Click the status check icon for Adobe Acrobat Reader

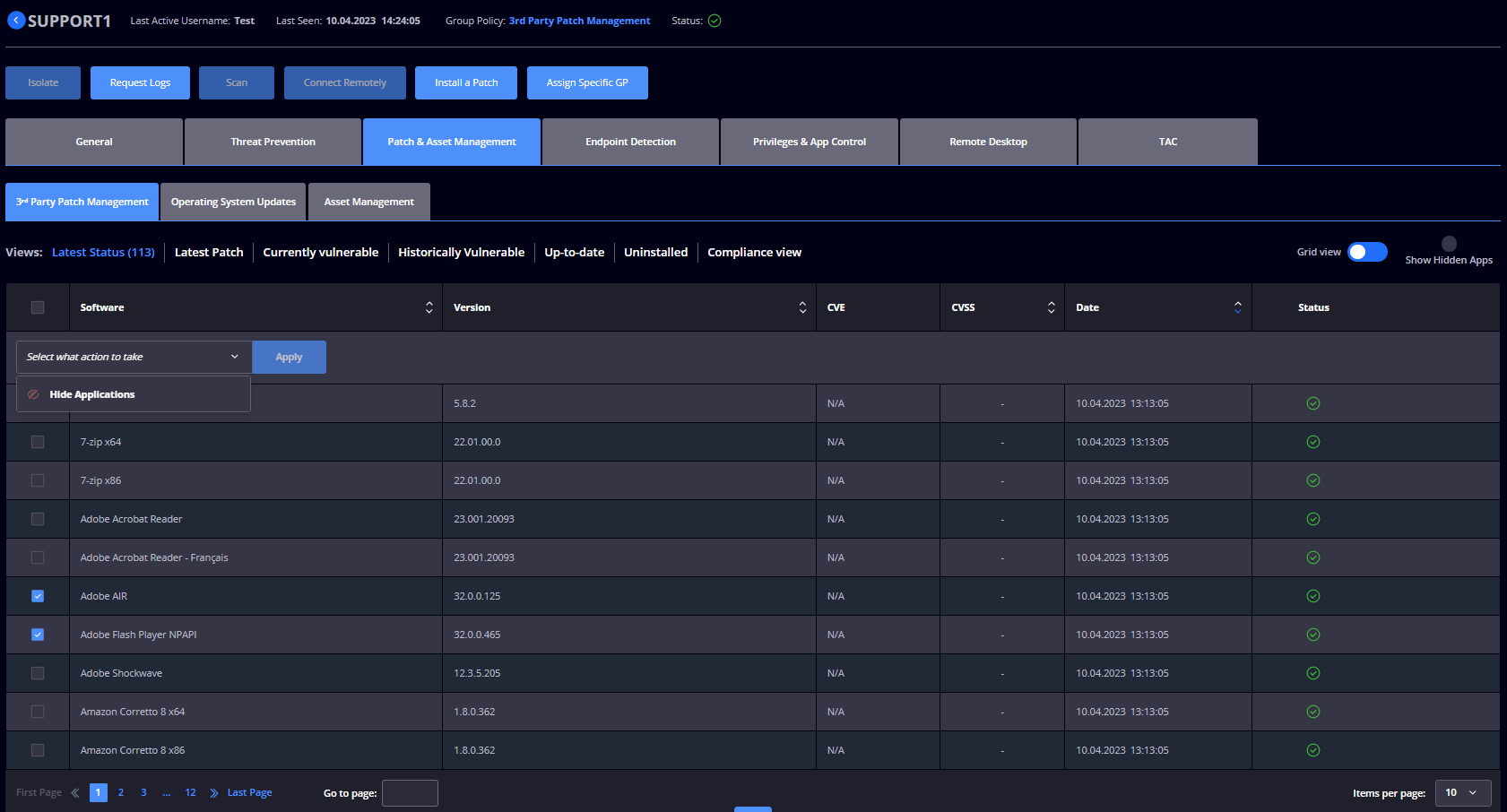[x=1313, y=519]
